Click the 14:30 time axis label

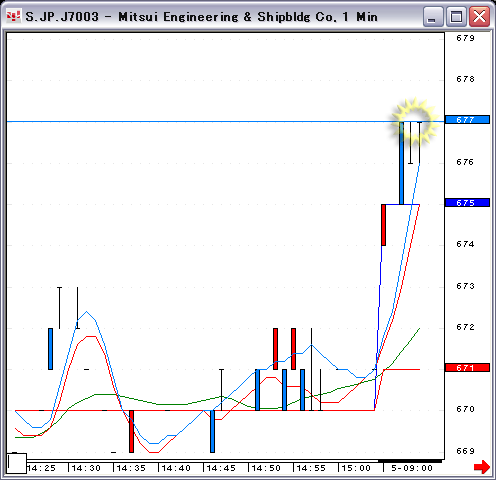pos(86,468)
